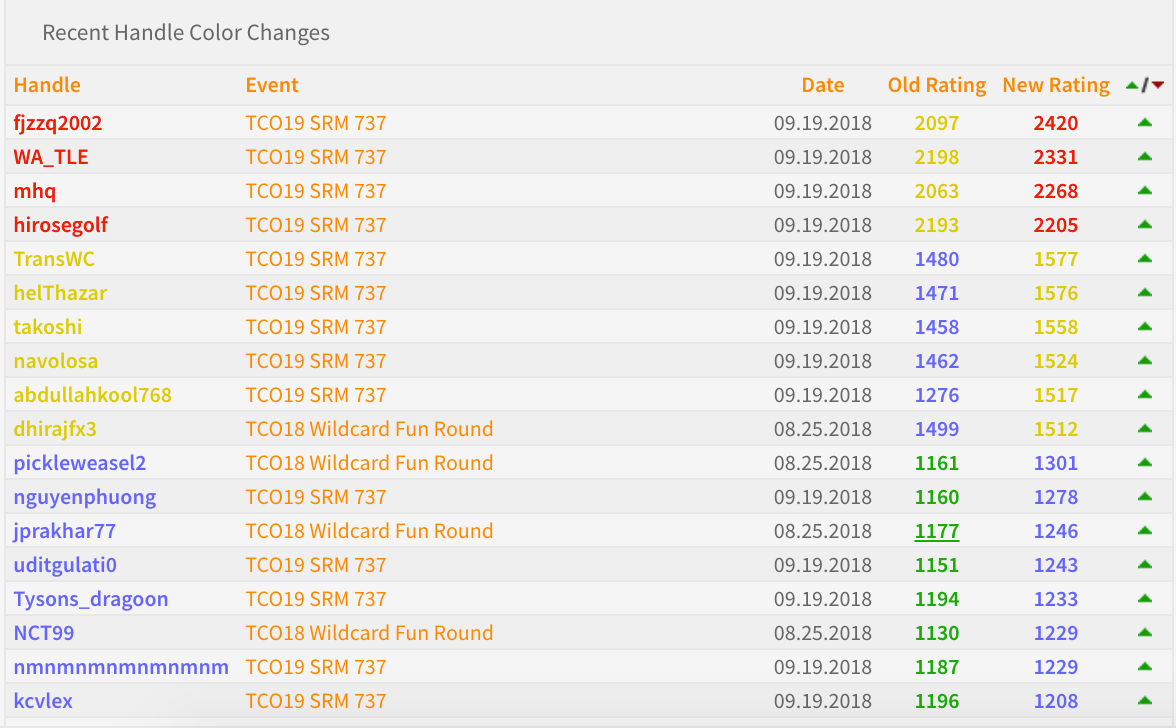Open TCO18 Wildcard Fun Round for pickleweasel2

(x=369, y=463)
